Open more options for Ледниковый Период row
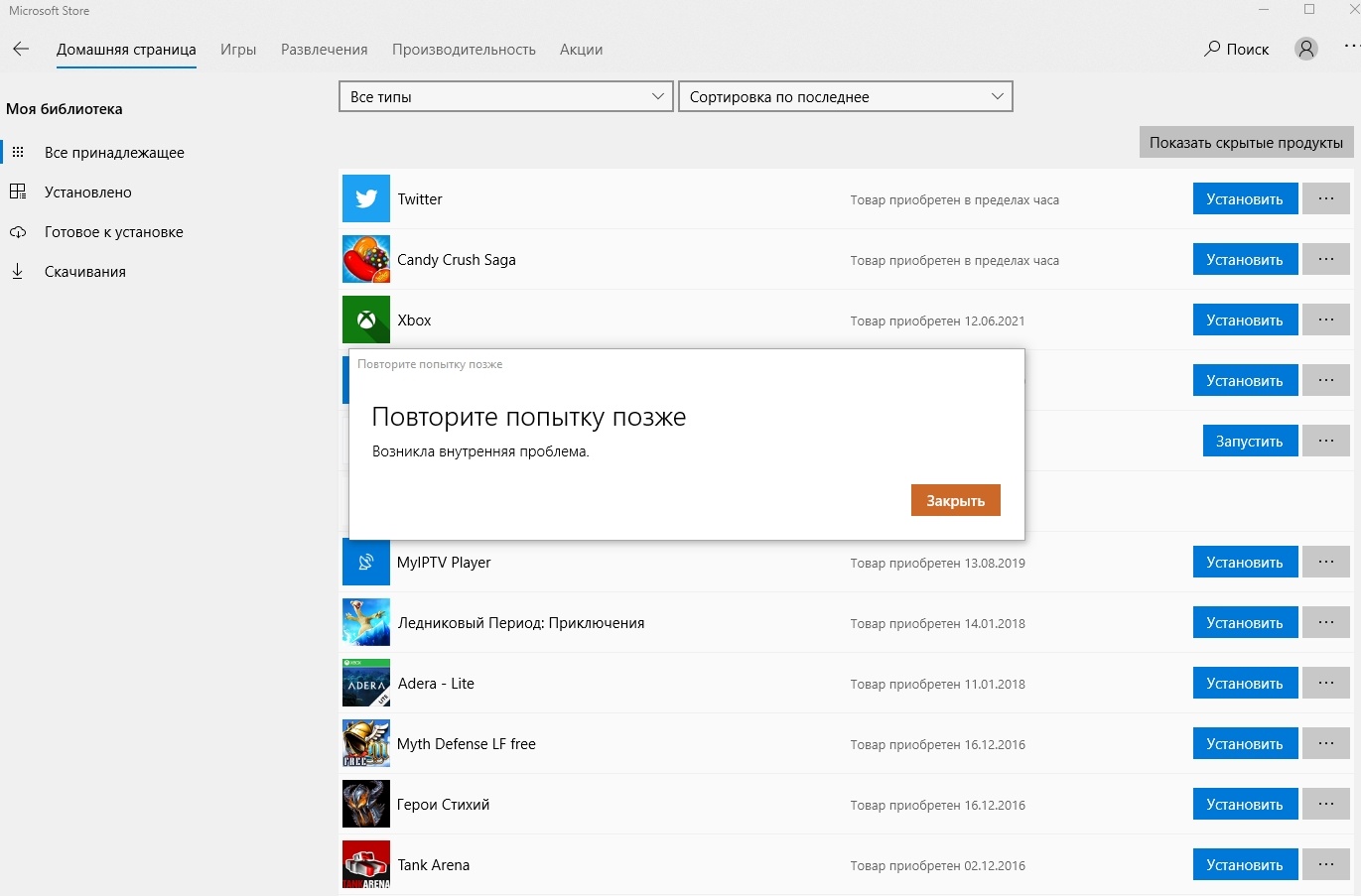This screenshot has height=896, width=1361. [1326, 622]
